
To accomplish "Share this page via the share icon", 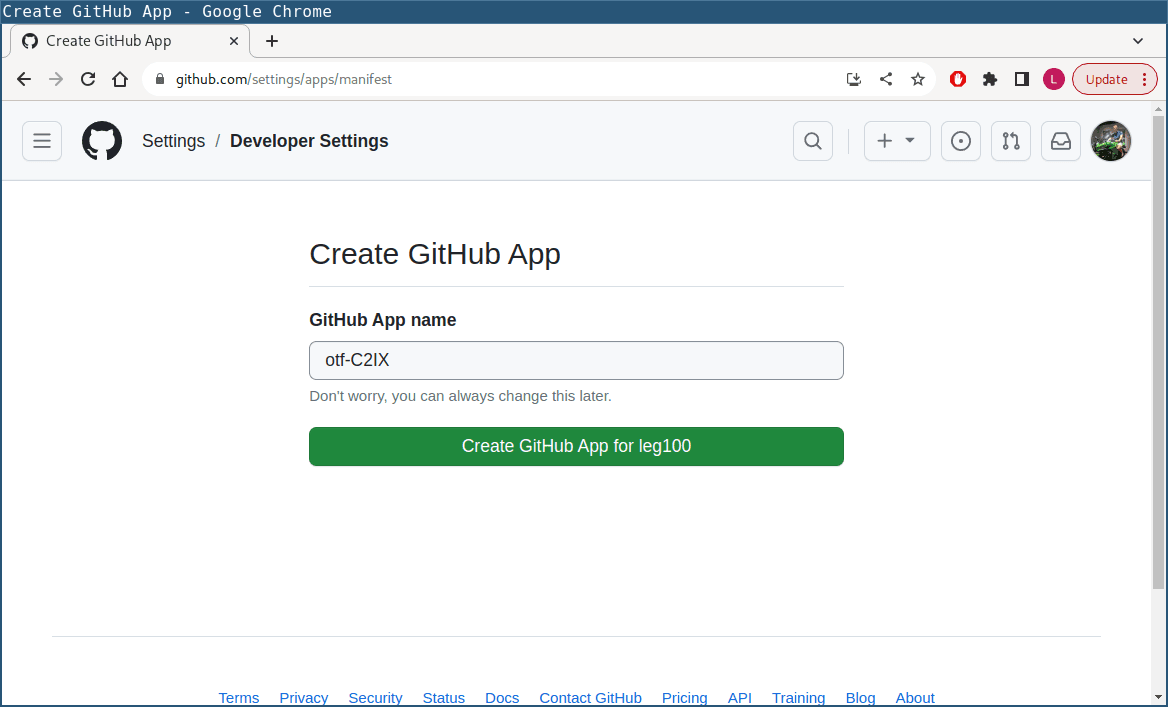I will coord(886,79).
